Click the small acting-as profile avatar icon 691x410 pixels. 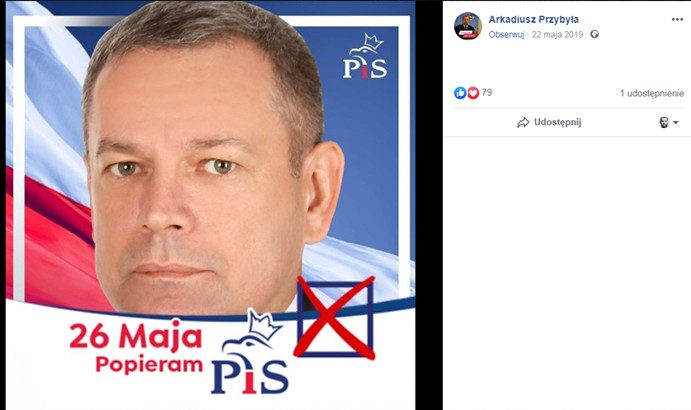(664, 122)
